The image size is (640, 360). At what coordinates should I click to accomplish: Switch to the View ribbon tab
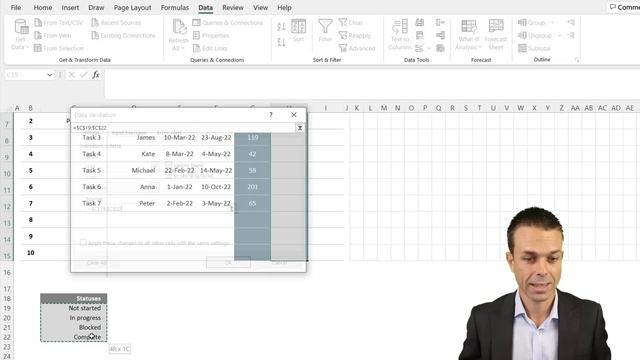pos(260,7)
